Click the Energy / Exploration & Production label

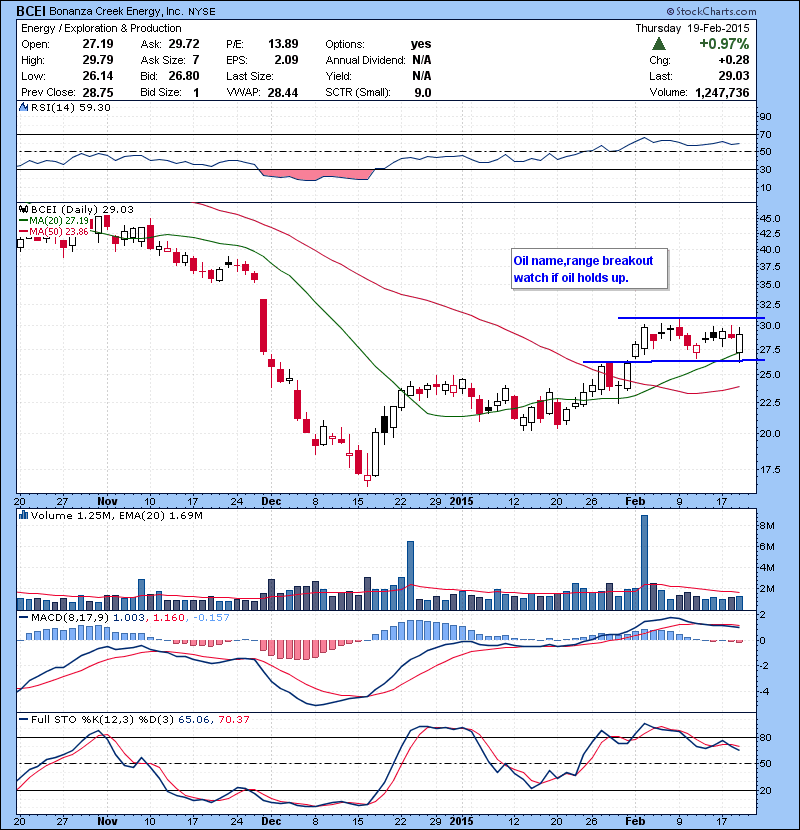point(101,28)
